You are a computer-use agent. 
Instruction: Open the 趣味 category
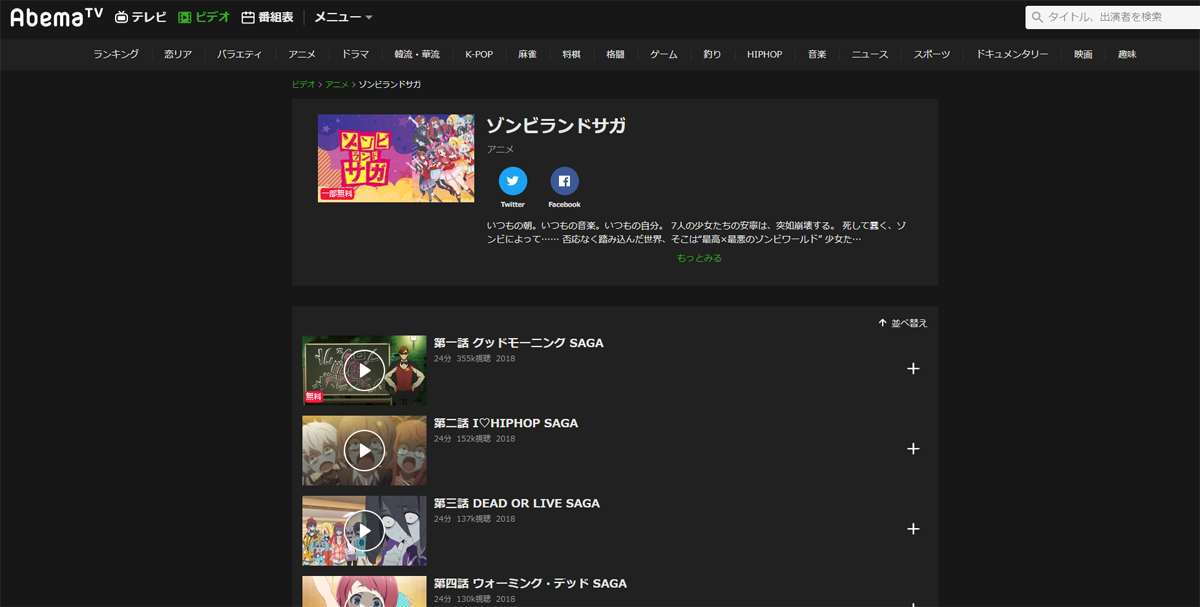(x=1127, y=54)
